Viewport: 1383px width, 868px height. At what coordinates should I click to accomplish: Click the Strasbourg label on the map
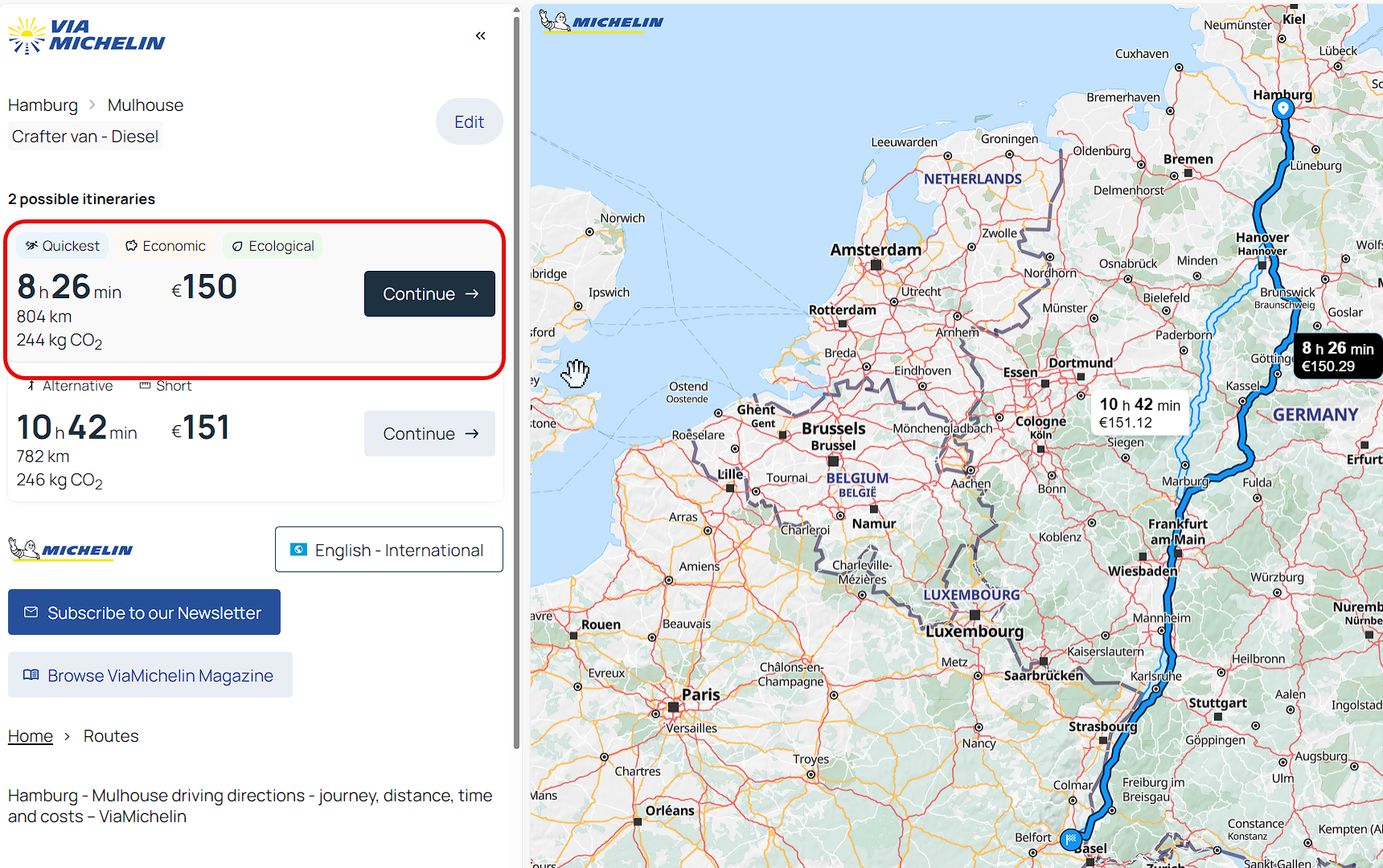point(1102,727)
